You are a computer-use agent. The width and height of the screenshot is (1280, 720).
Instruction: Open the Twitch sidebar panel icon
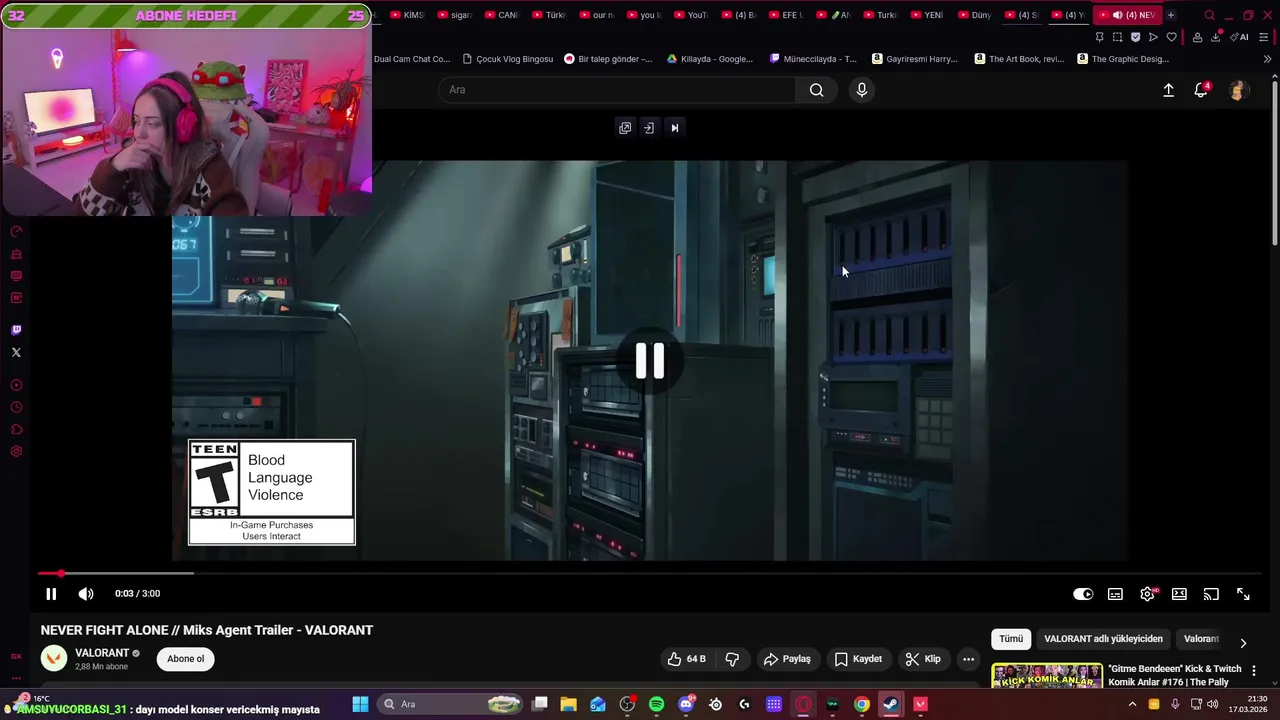tap(16, 330)
